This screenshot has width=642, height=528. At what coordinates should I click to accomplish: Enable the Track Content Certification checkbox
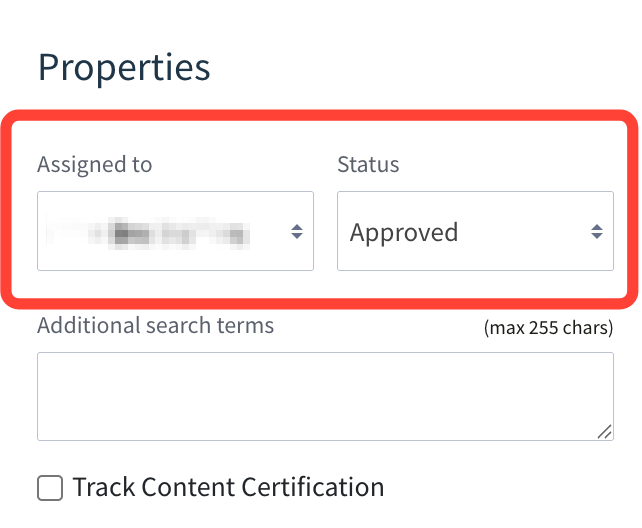tap(50, 488)
